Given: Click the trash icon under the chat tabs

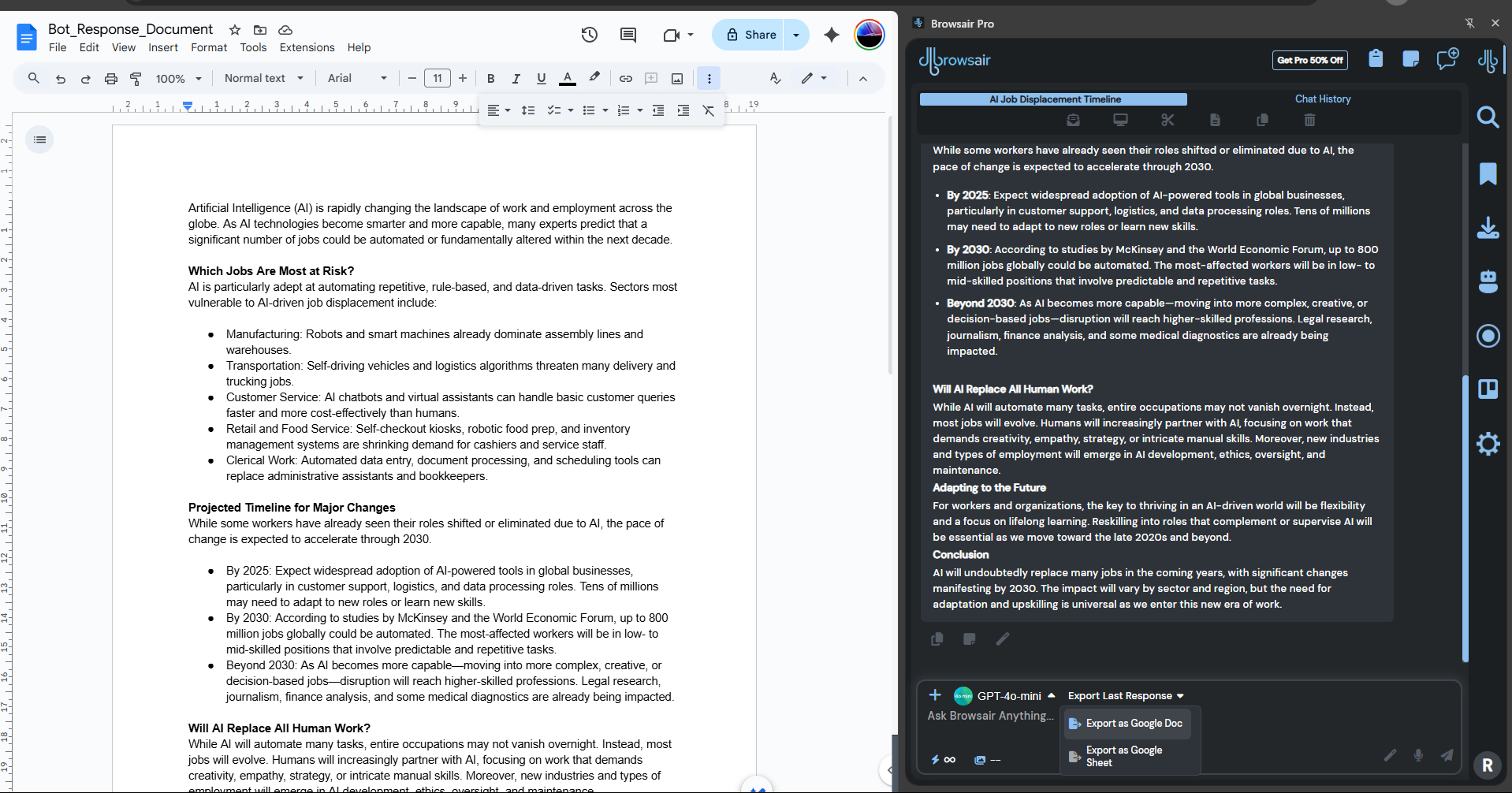Looking at the screenshot, I should click(1309, 120).
